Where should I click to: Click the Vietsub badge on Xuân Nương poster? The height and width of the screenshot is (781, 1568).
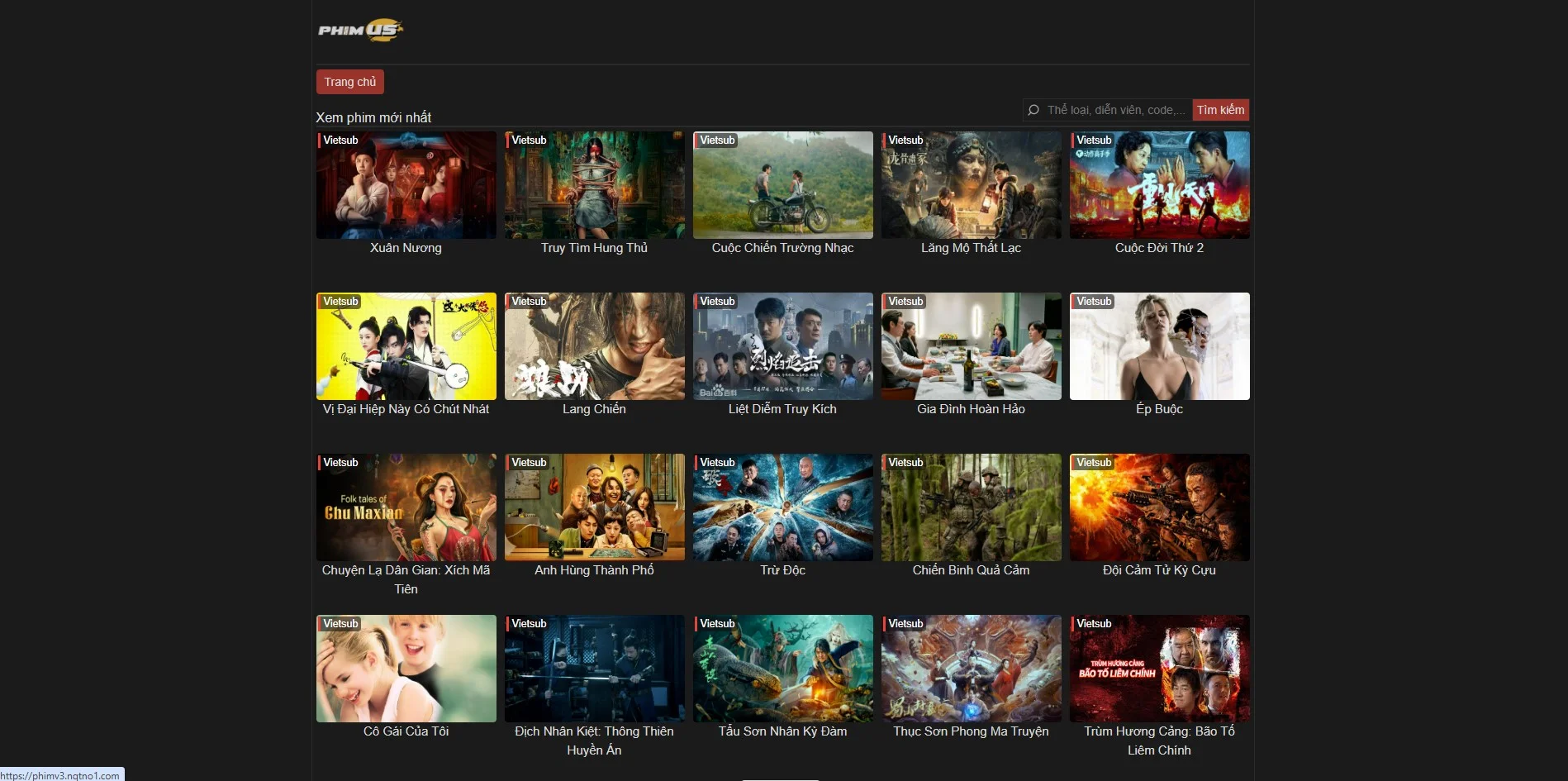point(339,140)
